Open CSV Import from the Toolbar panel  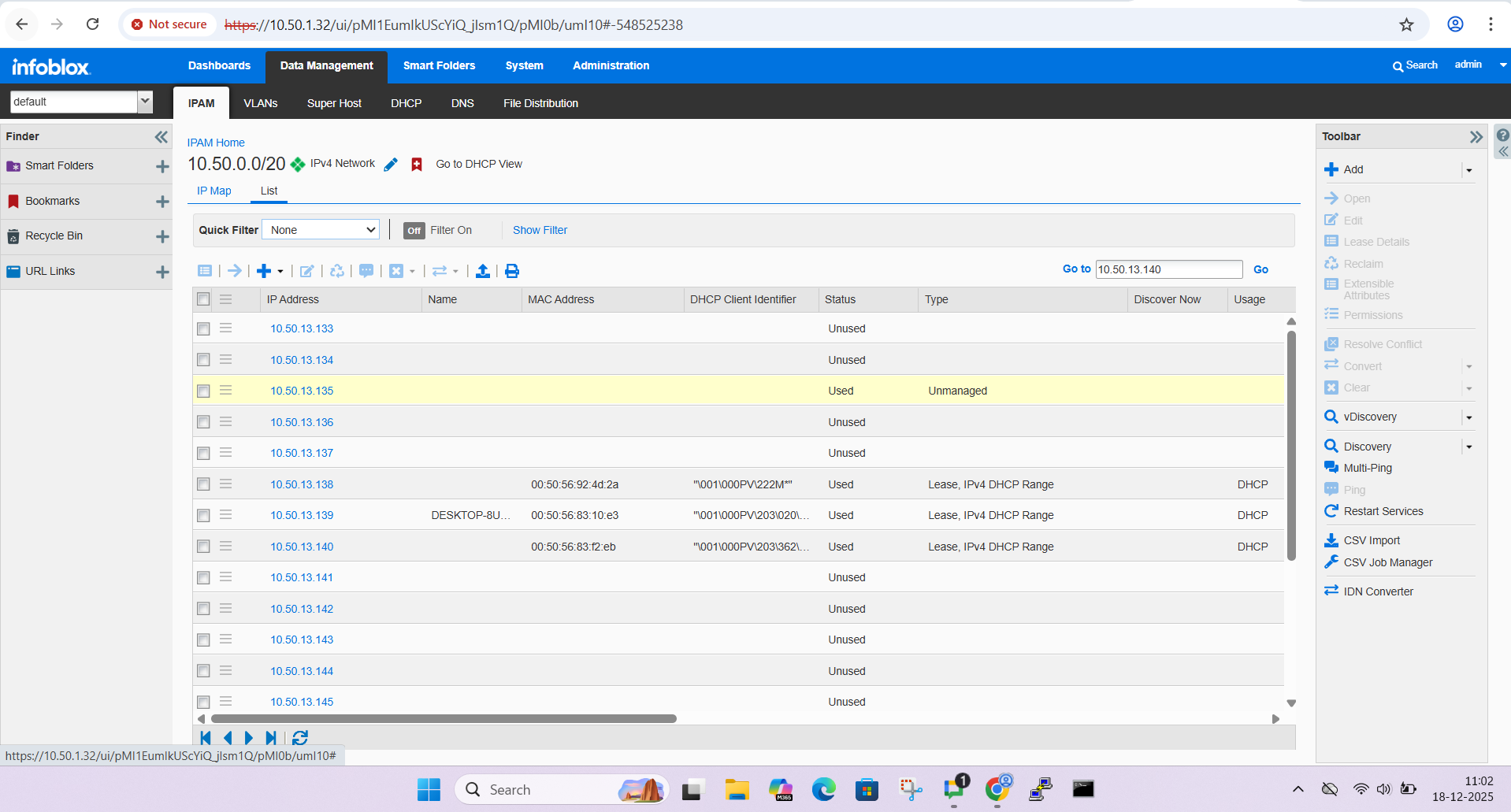point(1372,540)
